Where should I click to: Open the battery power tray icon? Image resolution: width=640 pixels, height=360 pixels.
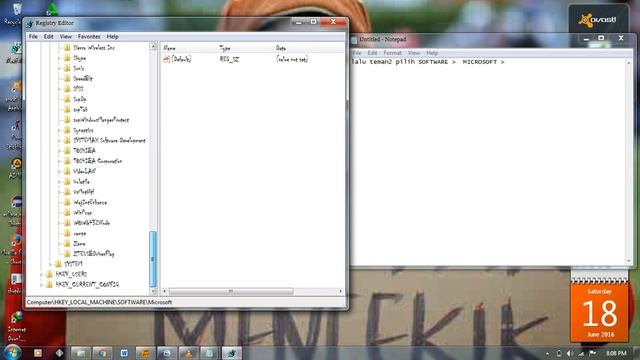559,353
